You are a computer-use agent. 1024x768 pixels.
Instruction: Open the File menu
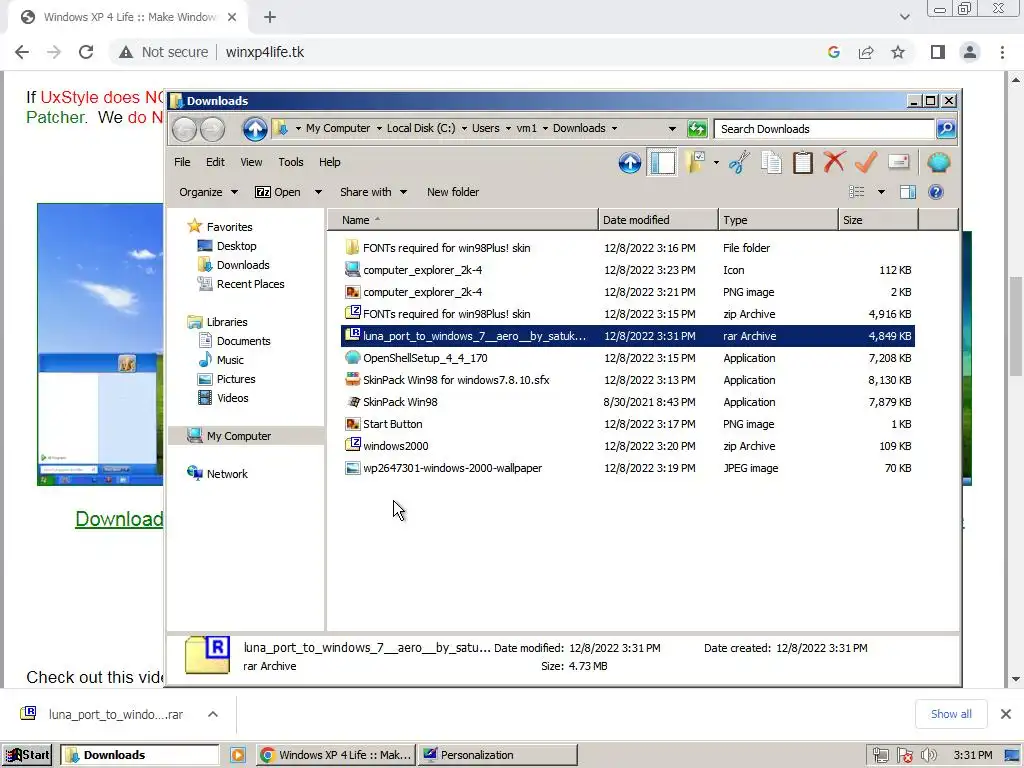click(x=182, y=162)
